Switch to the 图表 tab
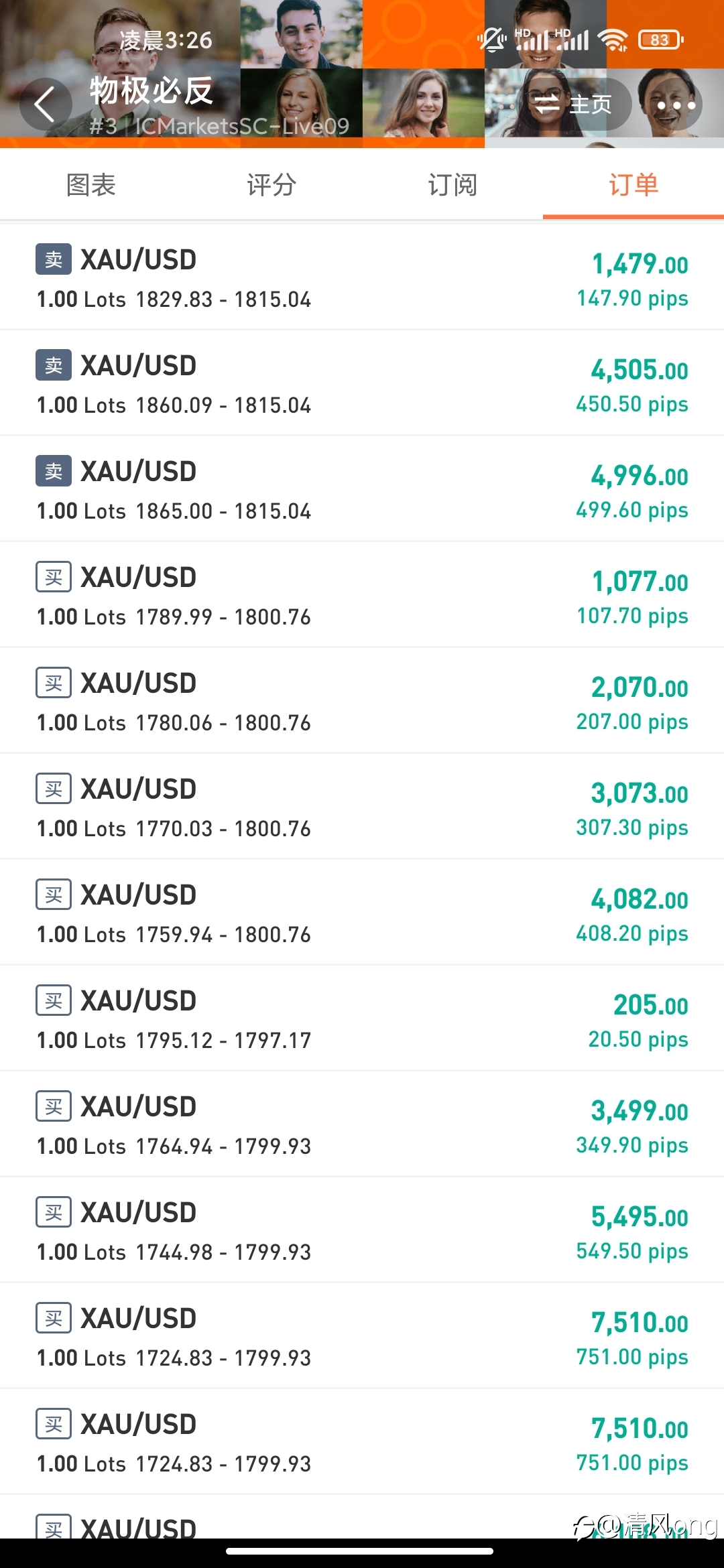Screen dimensions: 724x1568 [x=90, y=185]
